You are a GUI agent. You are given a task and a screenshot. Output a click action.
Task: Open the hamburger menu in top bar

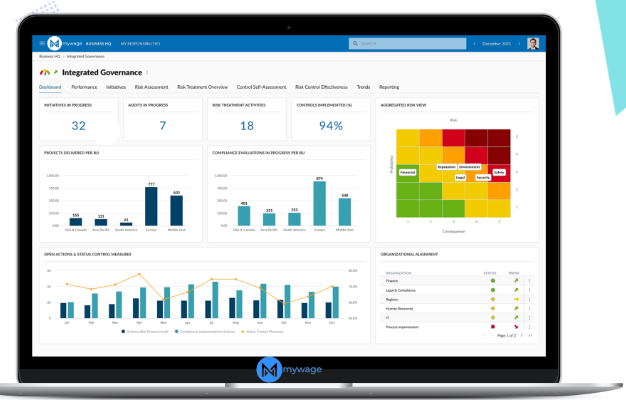point(41,44)
